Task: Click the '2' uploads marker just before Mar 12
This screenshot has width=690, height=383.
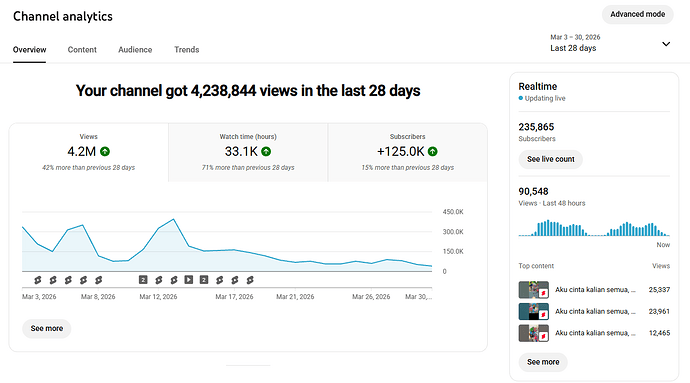Action: (x=143, y=280)
